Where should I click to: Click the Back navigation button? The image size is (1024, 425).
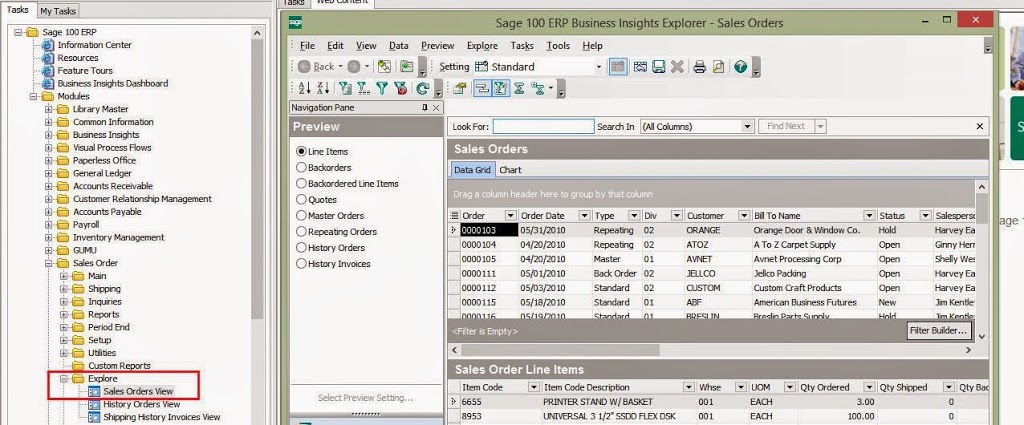pos(315,67)
